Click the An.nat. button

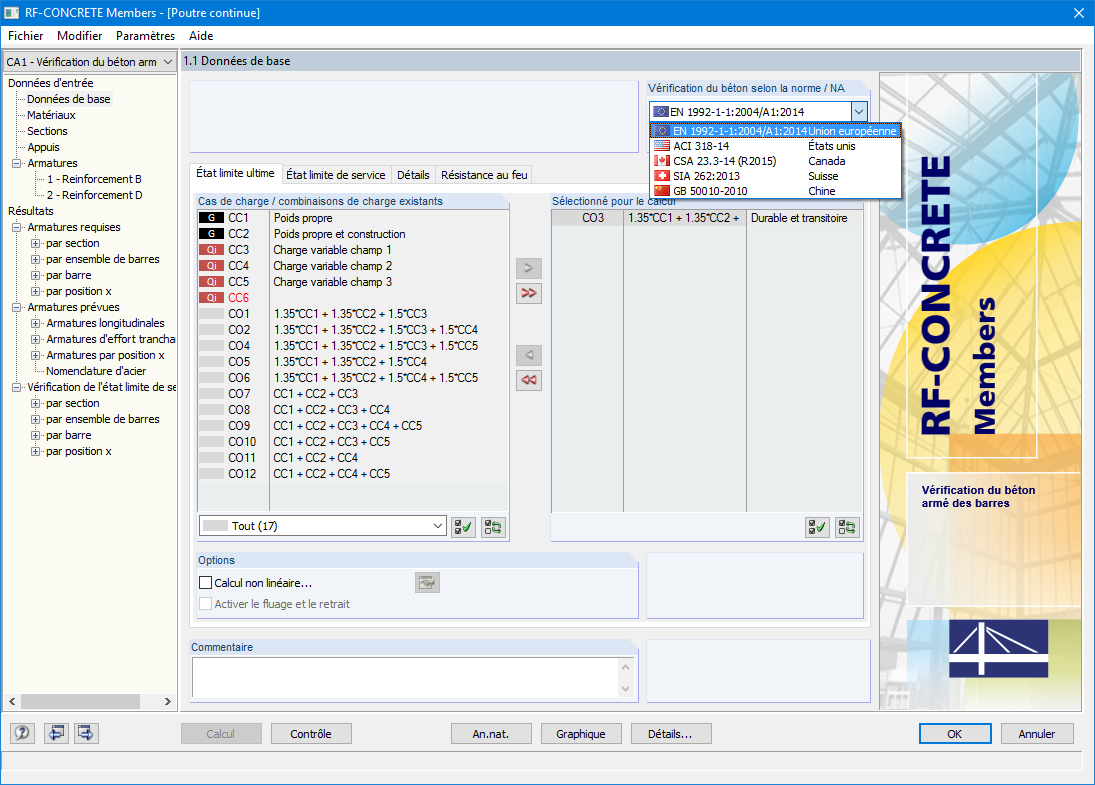point(491,734)
